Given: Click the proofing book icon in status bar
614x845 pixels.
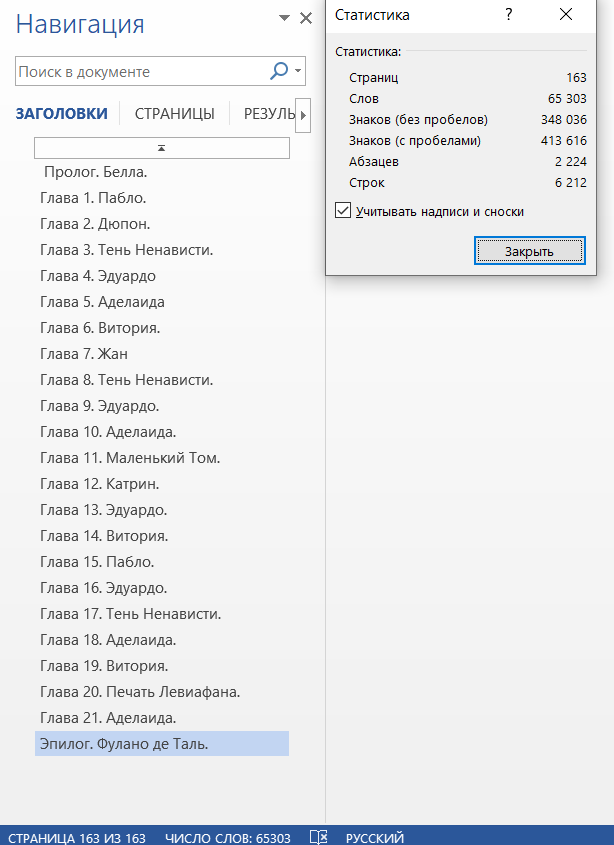Looking at the screenshot, I should point(318,837).
